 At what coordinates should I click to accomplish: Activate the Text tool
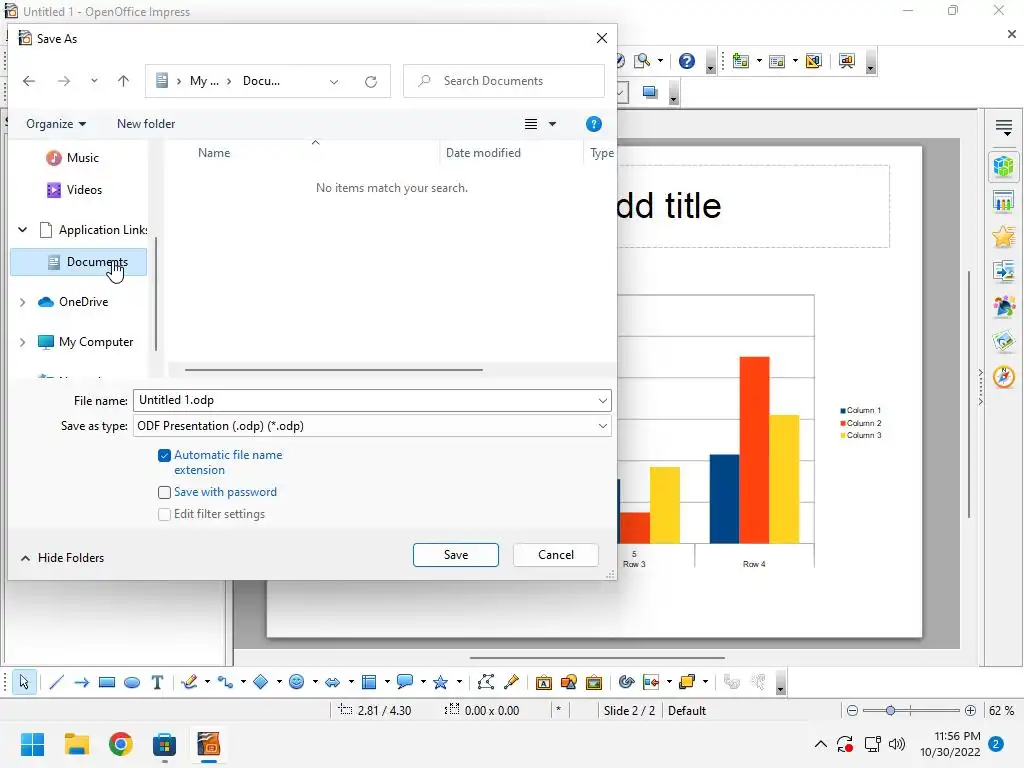coord(157,682)
